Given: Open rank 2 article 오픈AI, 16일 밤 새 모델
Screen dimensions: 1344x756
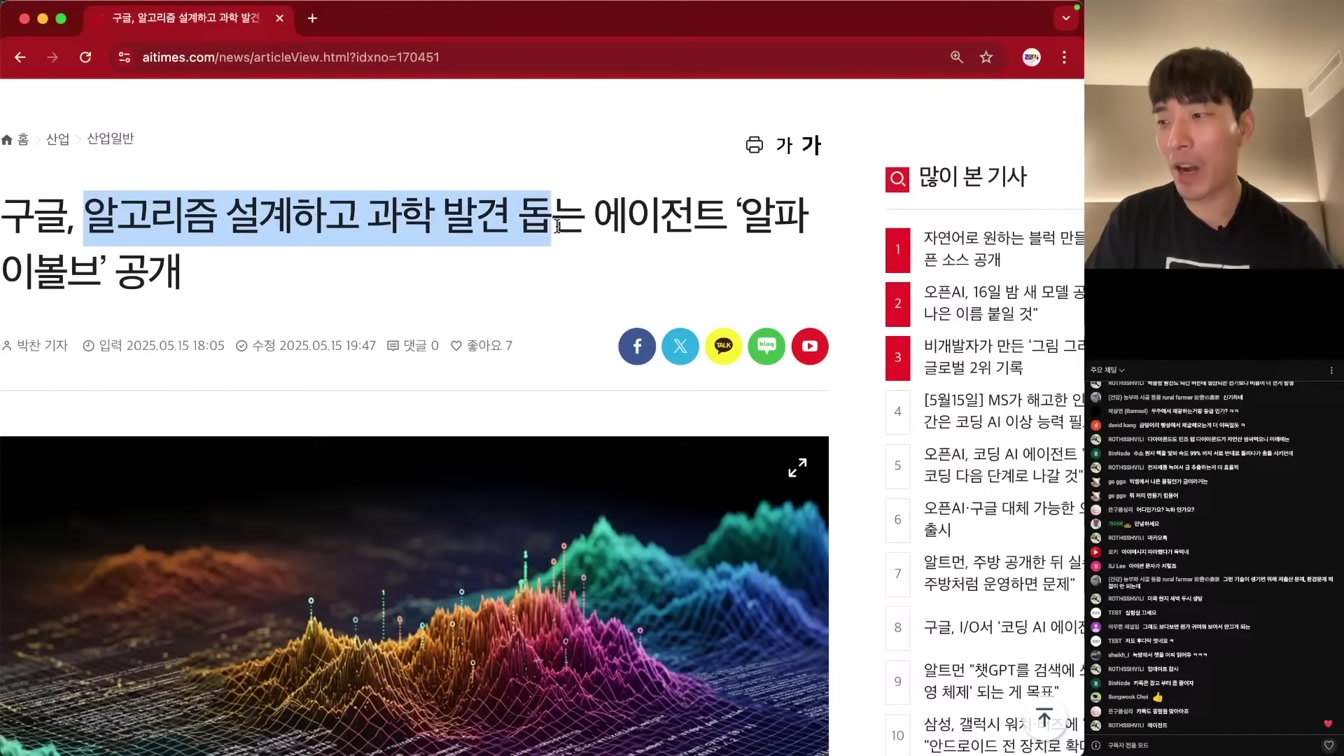Looking at the screenshot, I should tap(1004, 303).
